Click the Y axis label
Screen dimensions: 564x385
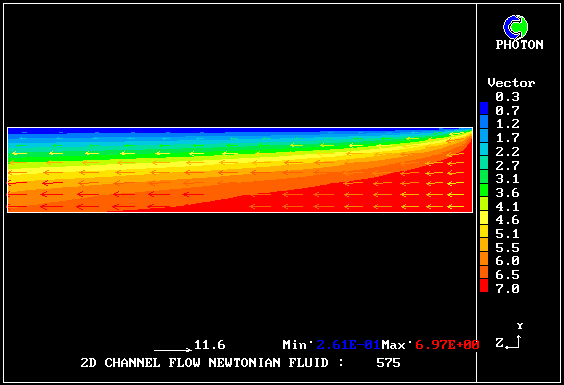pyautogui.click(x=520, y=326)
